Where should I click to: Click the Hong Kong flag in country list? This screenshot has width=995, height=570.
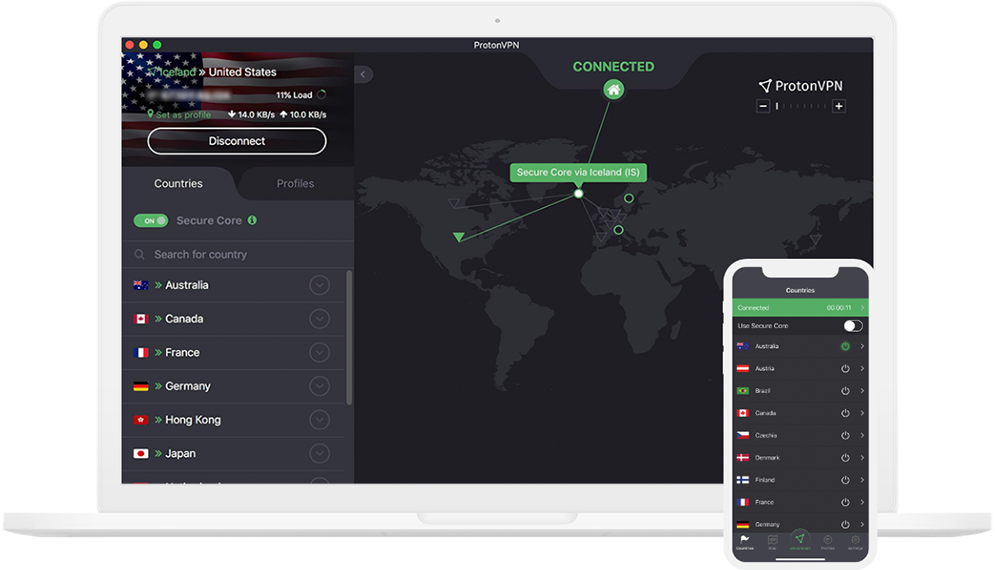141,420
